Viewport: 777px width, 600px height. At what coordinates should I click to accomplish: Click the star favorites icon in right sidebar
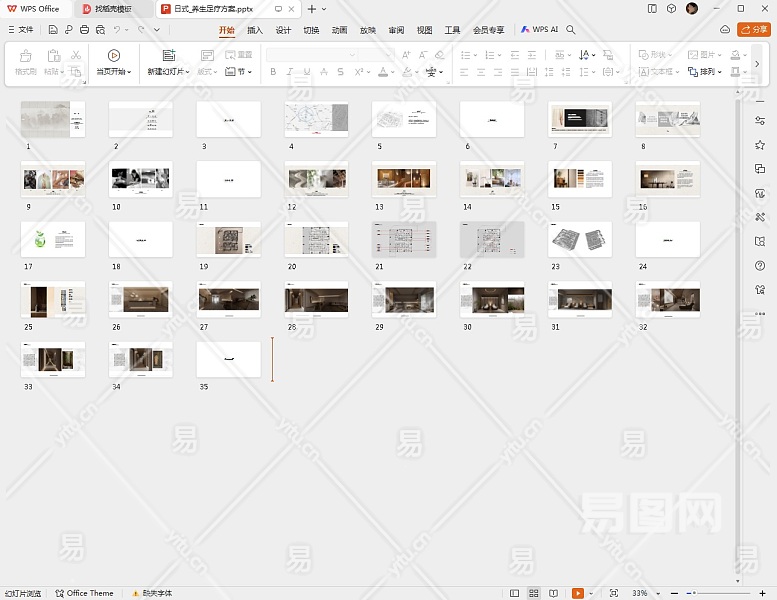tap(760, 145)
